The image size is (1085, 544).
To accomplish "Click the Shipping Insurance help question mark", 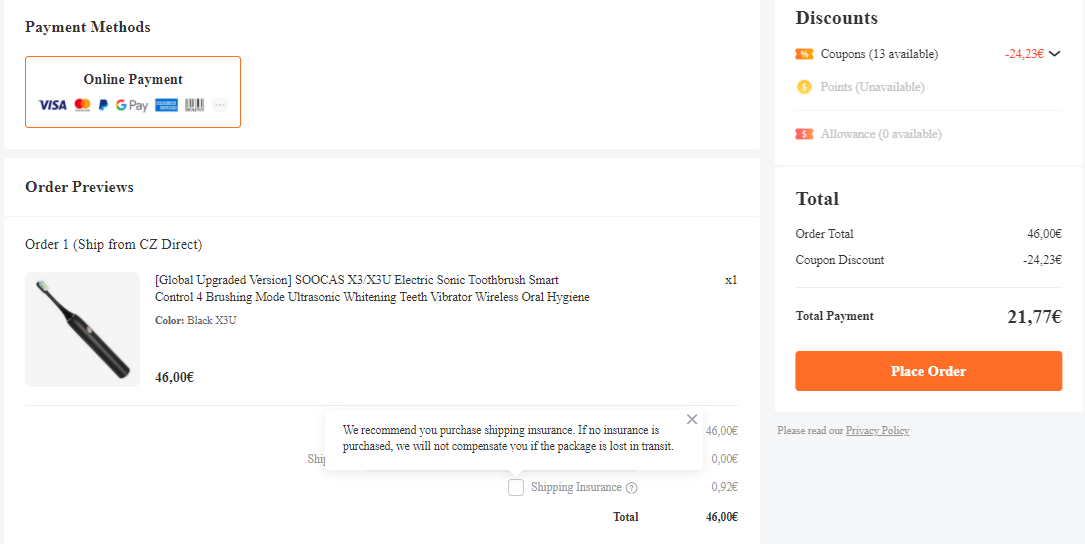I will (631, 488).
